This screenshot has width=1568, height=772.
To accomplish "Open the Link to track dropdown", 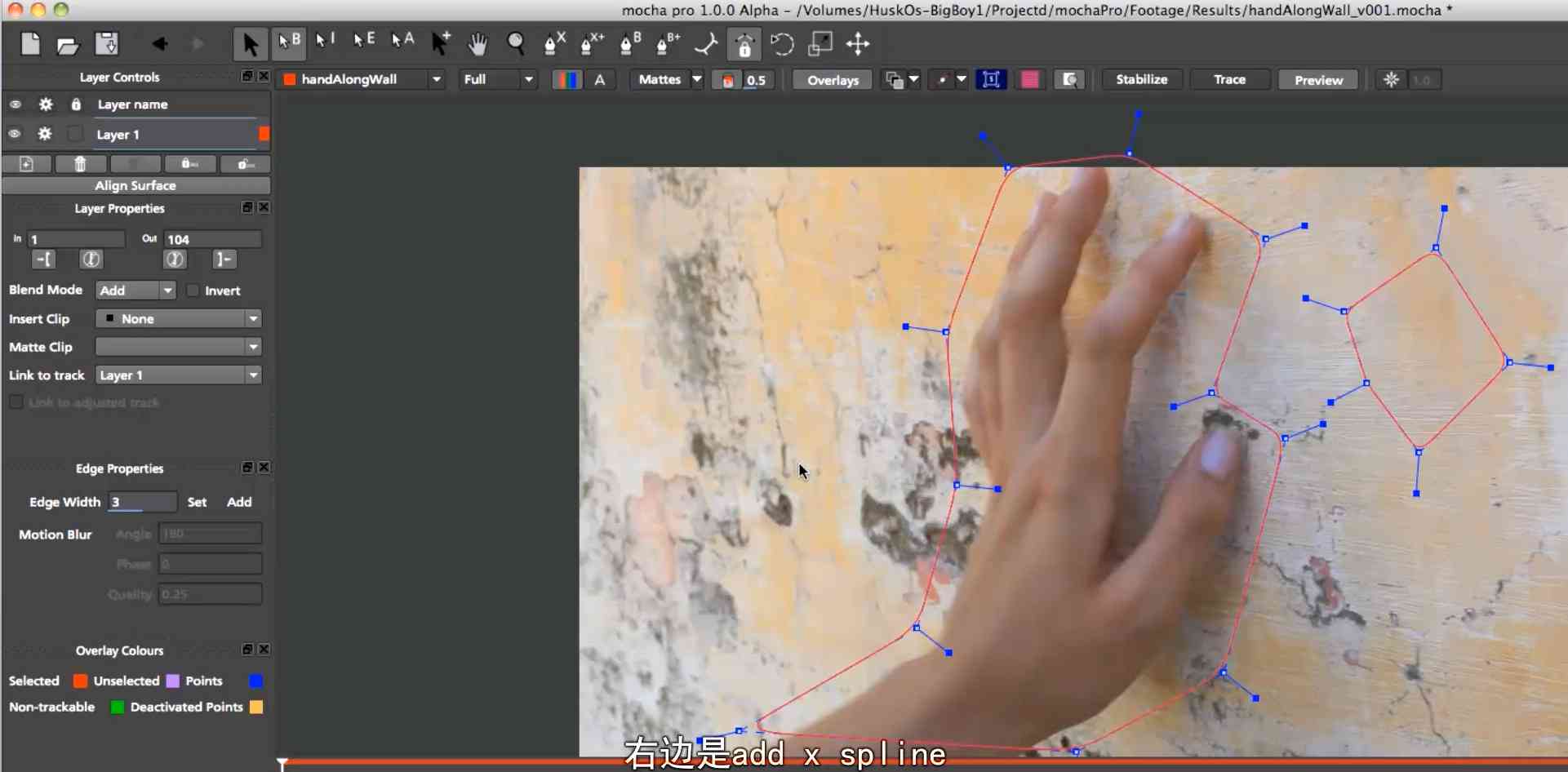I will [x=178, y=375].
